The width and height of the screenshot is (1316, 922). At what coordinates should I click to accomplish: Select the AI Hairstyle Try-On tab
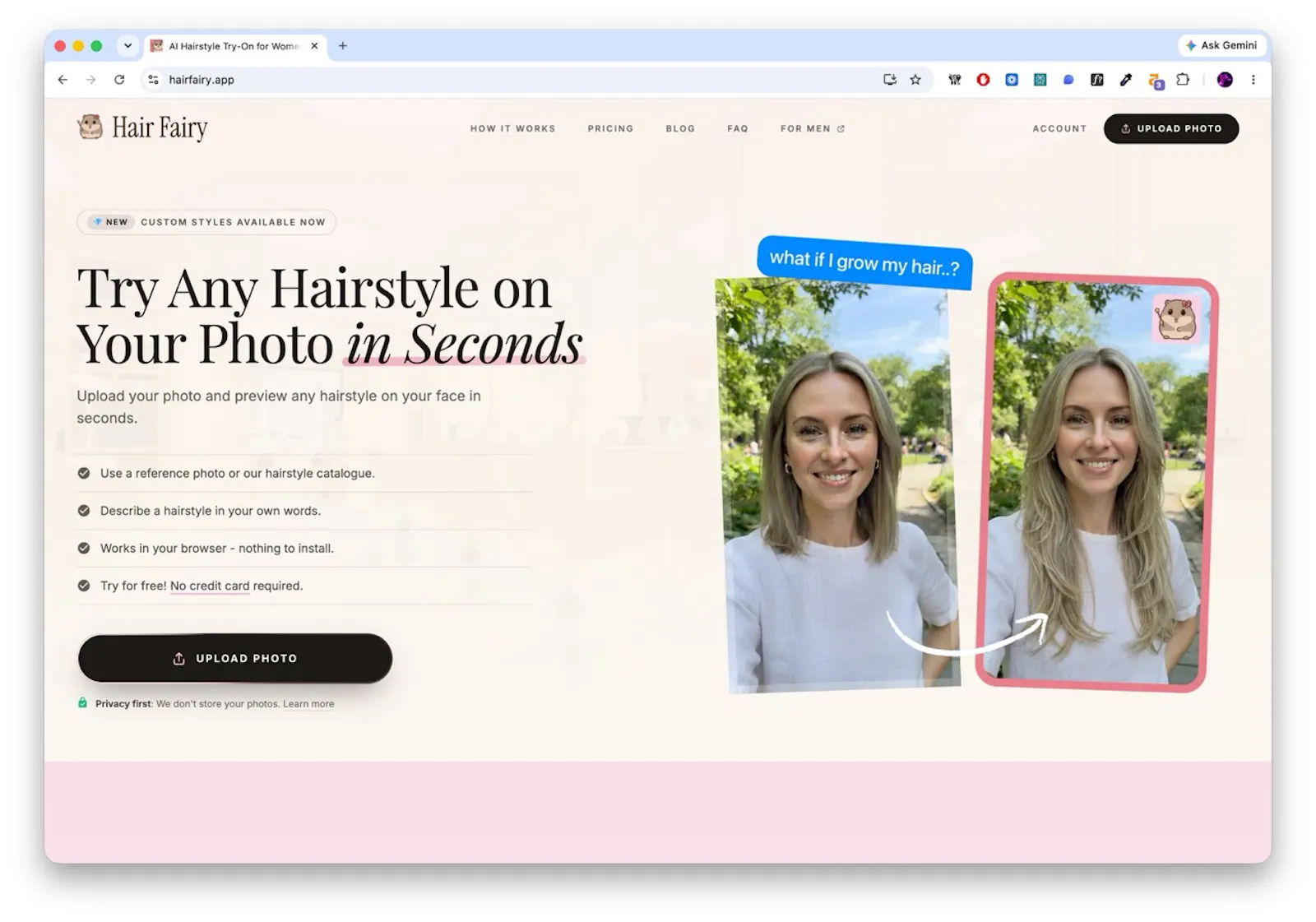(235, 46)
